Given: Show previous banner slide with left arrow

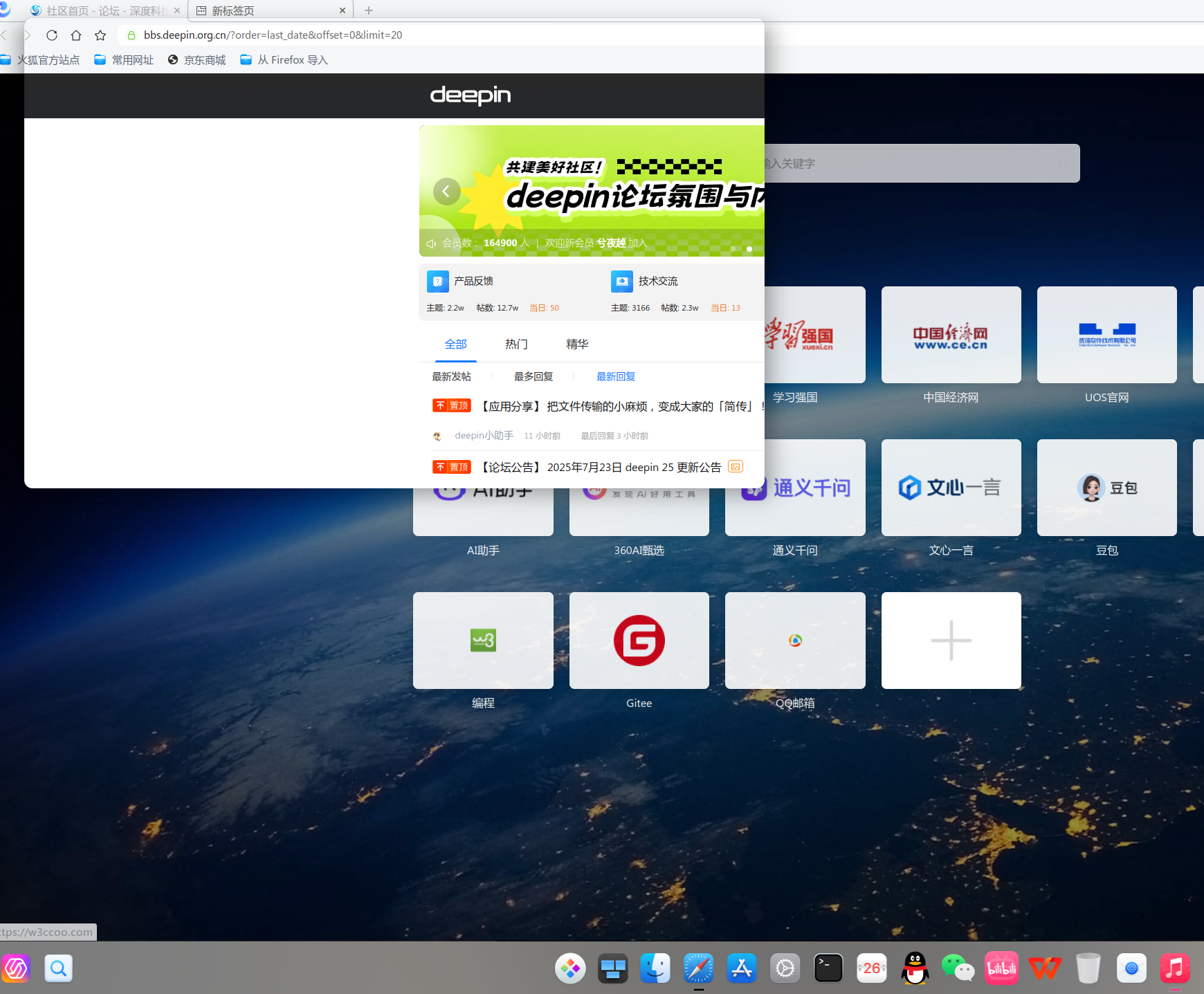Looking at the screenshot, I should pos(447,191).
